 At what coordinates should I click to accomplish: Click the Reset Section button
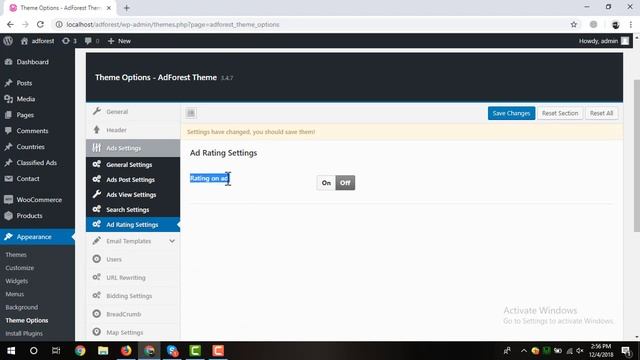[560, 113]
